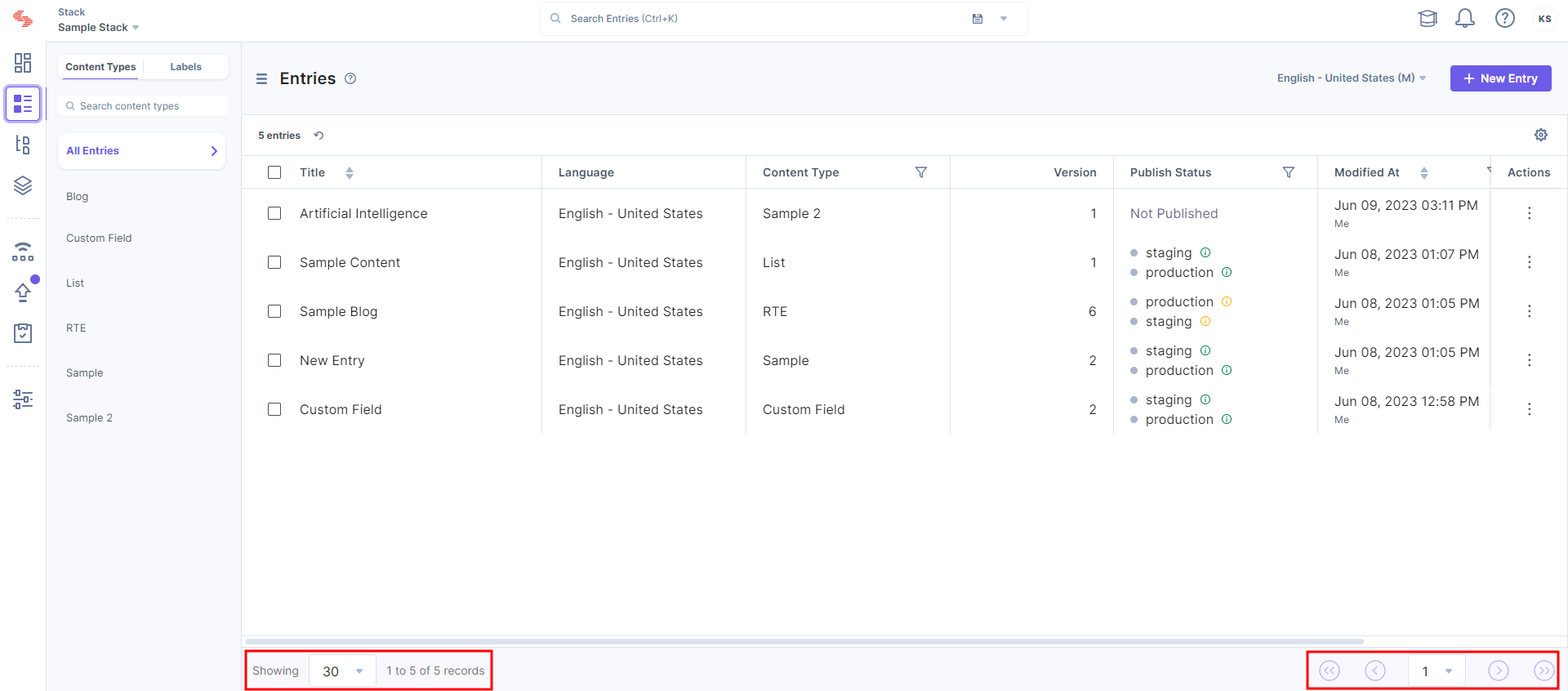Viewport: 1568px width, 691px height.
Task: Refresh the entries list count
Action: [x=319, y=136]
